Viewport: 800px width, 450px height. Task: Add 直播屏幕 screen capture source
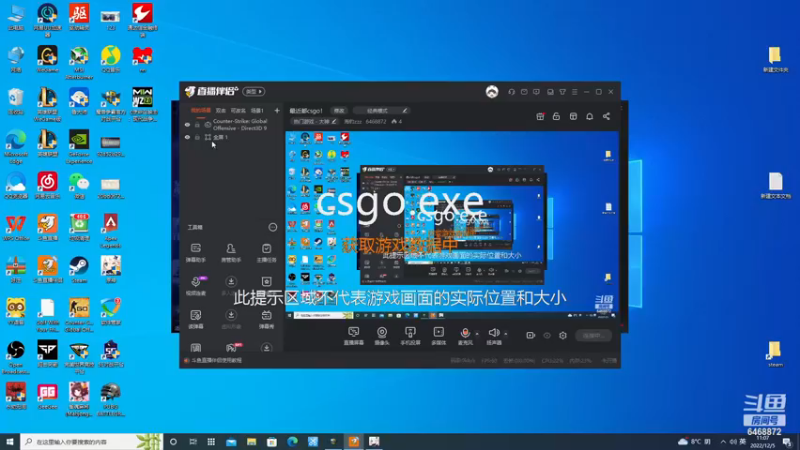pos(354,336)
